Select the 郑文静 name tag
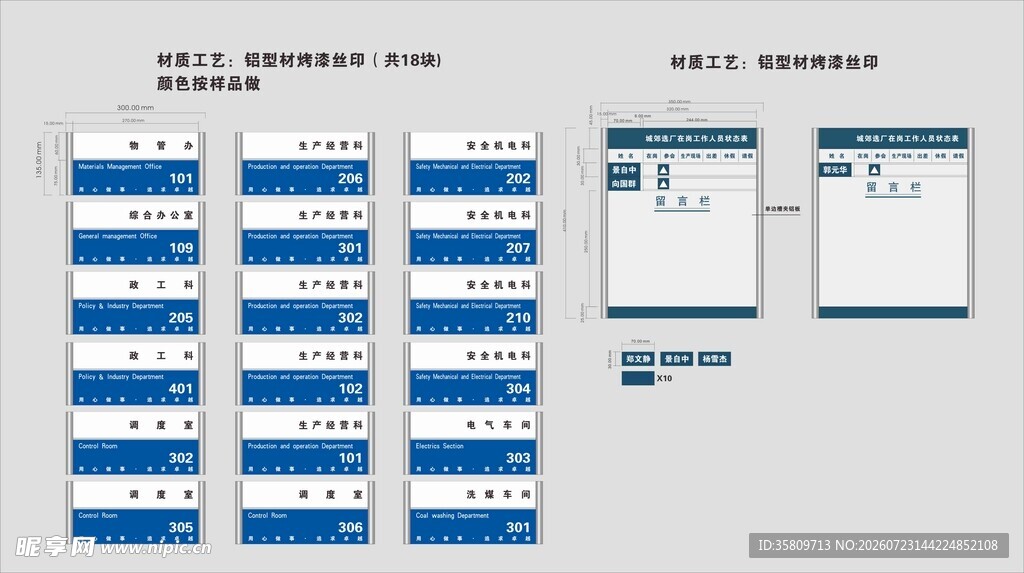 [x=638, y=359]
